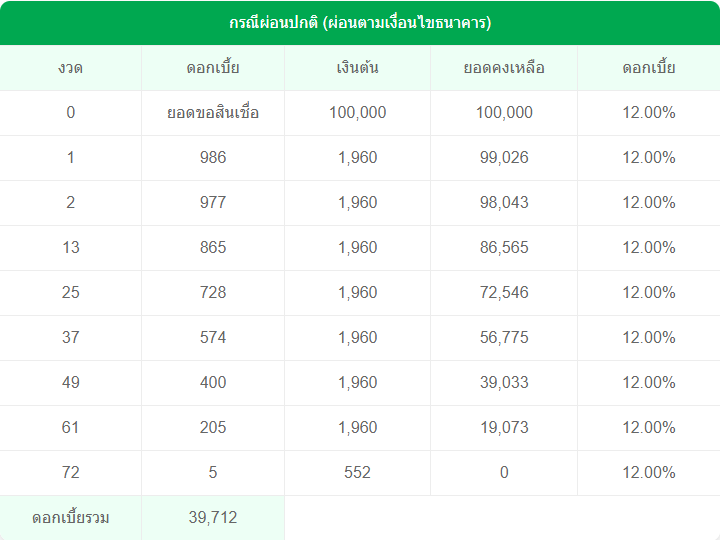The image size is (720, 540).
Task: Click the "งวด" column header
Action: pyautogui.click(x=70, y=68)
